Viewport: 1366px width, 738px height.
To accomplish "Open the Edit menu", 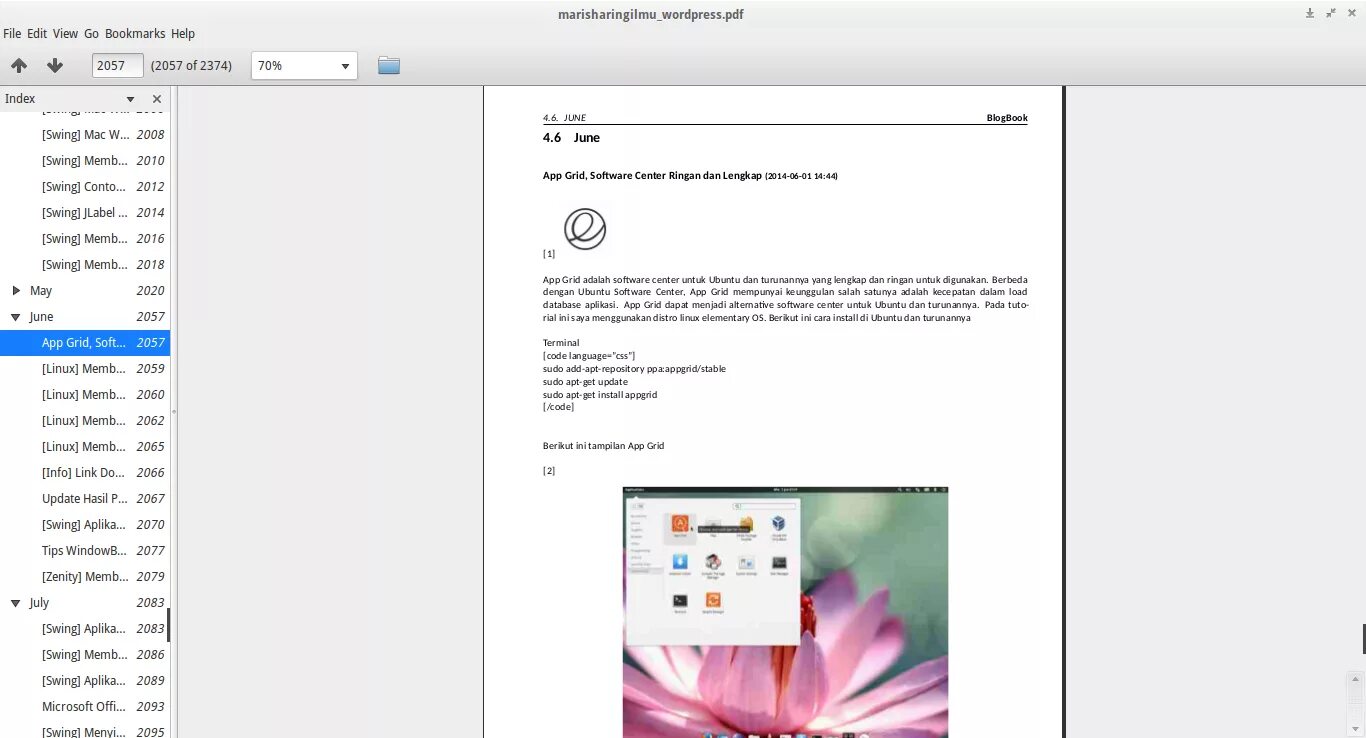I will click(x=37, y=33).
